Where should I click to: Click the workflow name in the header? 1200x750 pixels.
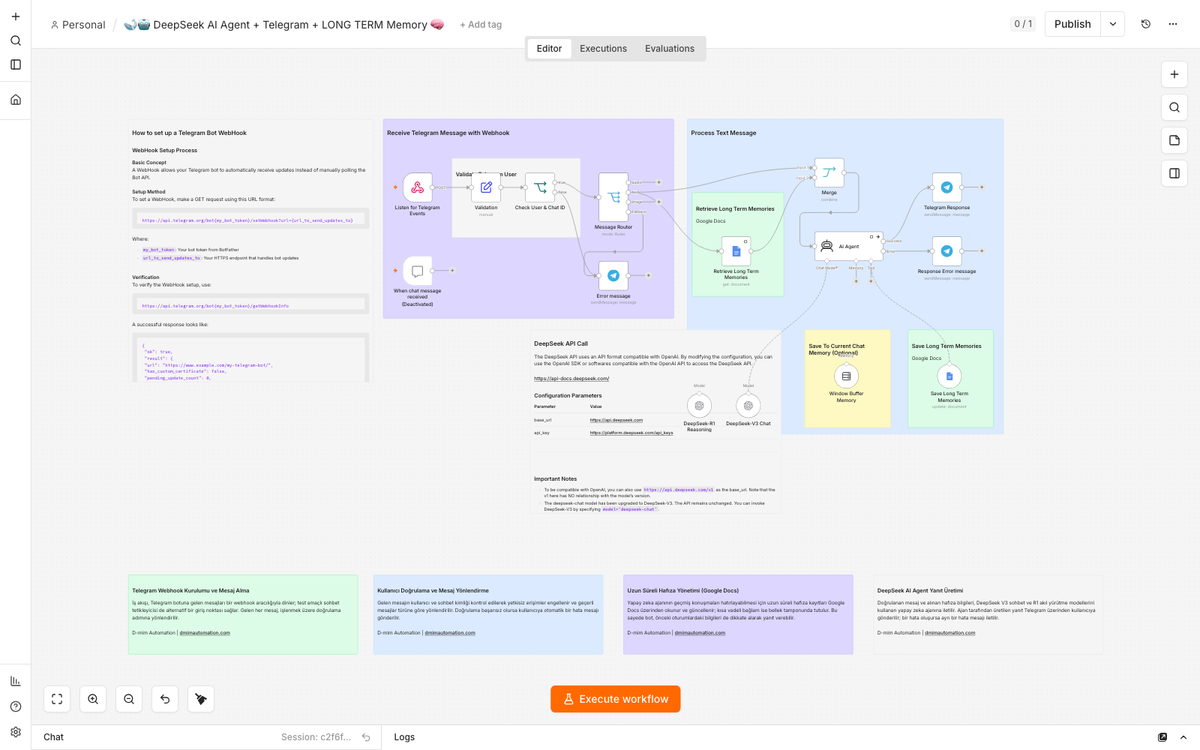[x=284, y=25]
